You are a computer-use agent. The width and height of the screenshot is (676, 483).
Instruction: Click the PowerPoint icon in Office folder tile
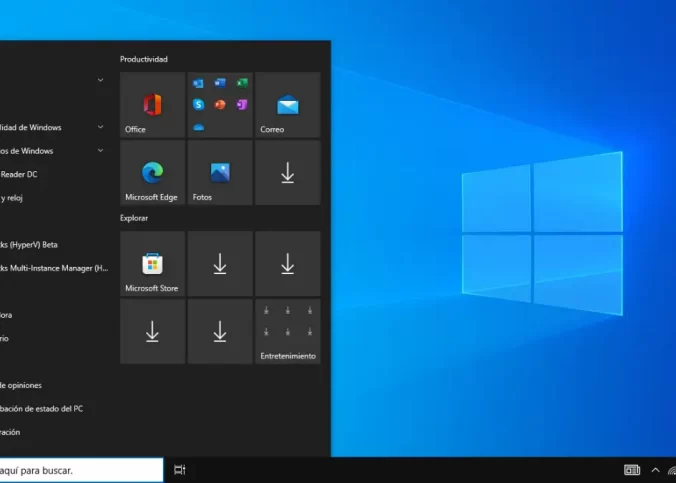click(220, 104)
